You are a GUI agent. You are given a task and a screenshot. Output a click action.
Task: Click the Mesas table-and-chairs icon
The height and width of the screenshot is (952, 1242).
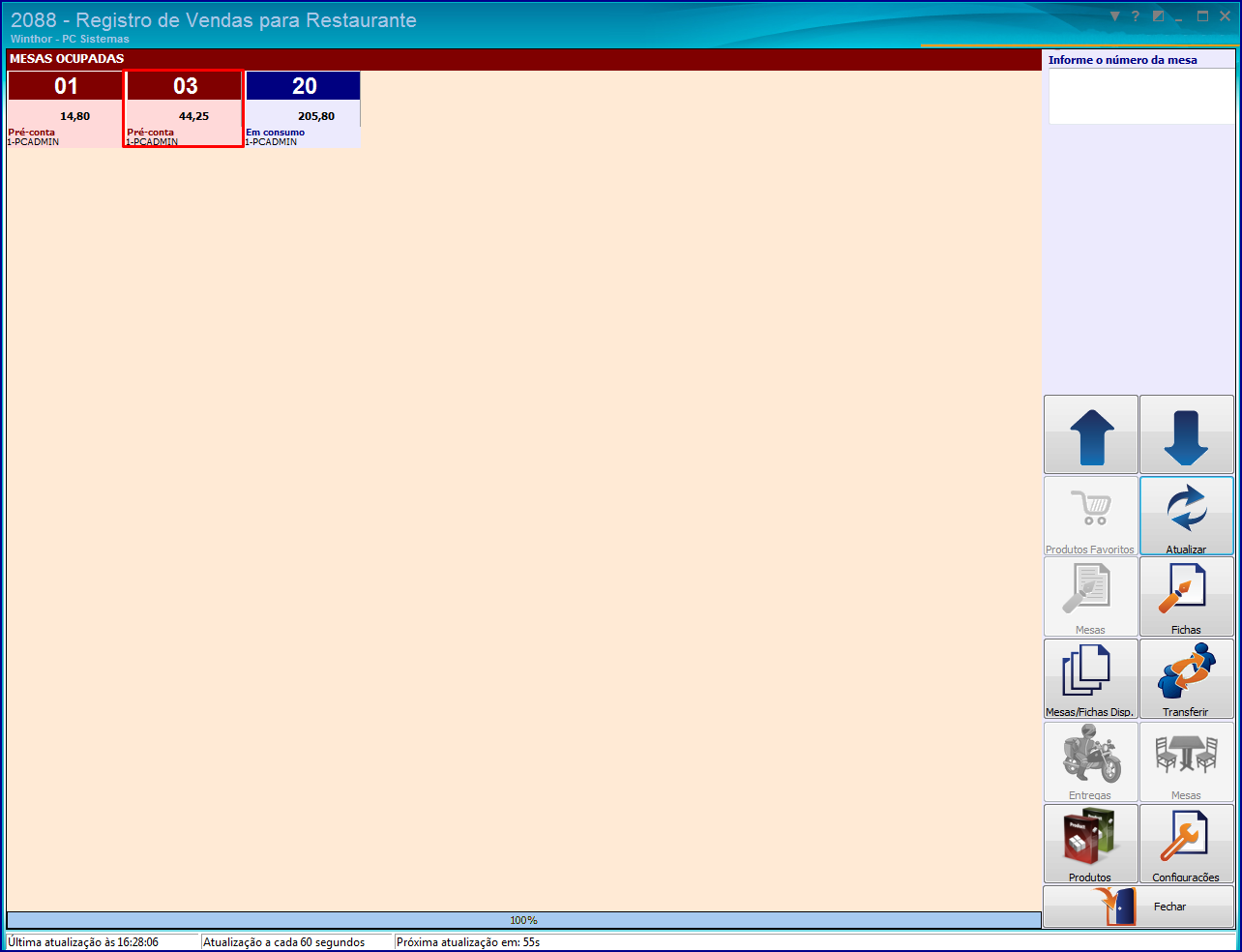pyautogui.click(x=1187, y=761)
